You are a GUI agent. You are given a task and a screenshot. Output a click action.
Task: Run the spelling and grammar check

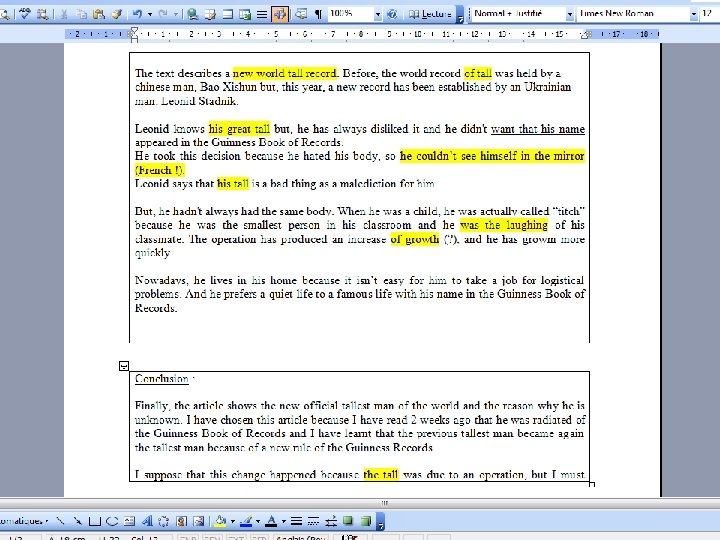[25, 14]
